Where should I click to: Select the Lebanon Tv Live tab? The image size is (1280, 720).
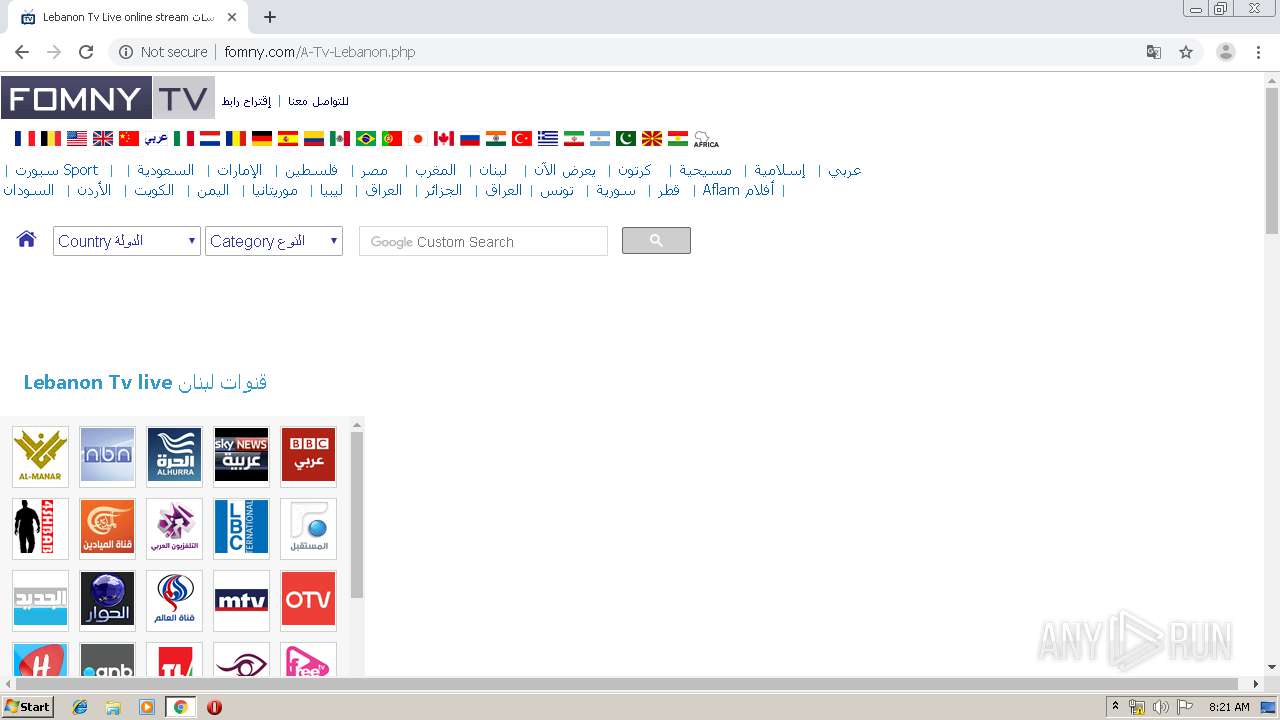coord(128,17)
